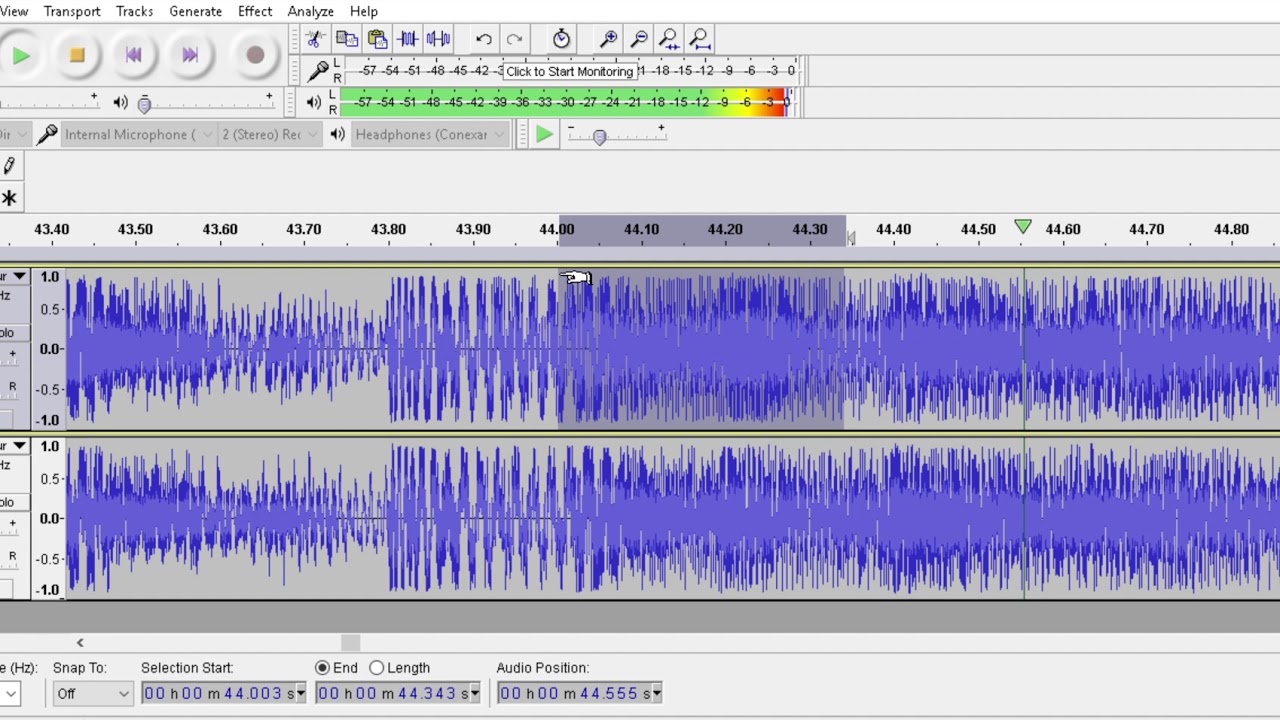Toggle the Sync-Lock clock icon
Screen dimensions: 1280x720
pos(561,39)
